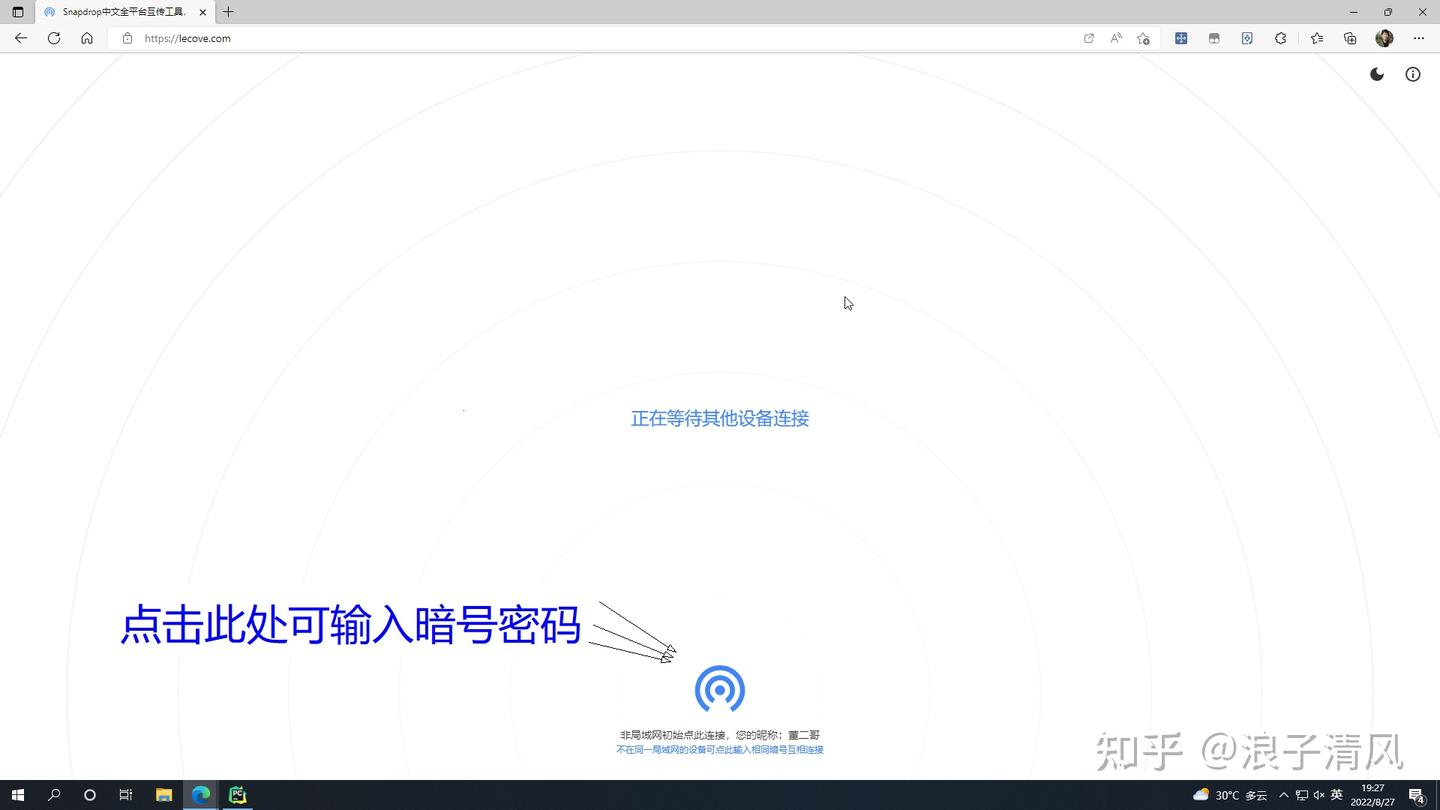Viewport: 1440px width, 810px height.
Task: Switch input language via the 英 indicator
Action: click(x=1336, y=794)
